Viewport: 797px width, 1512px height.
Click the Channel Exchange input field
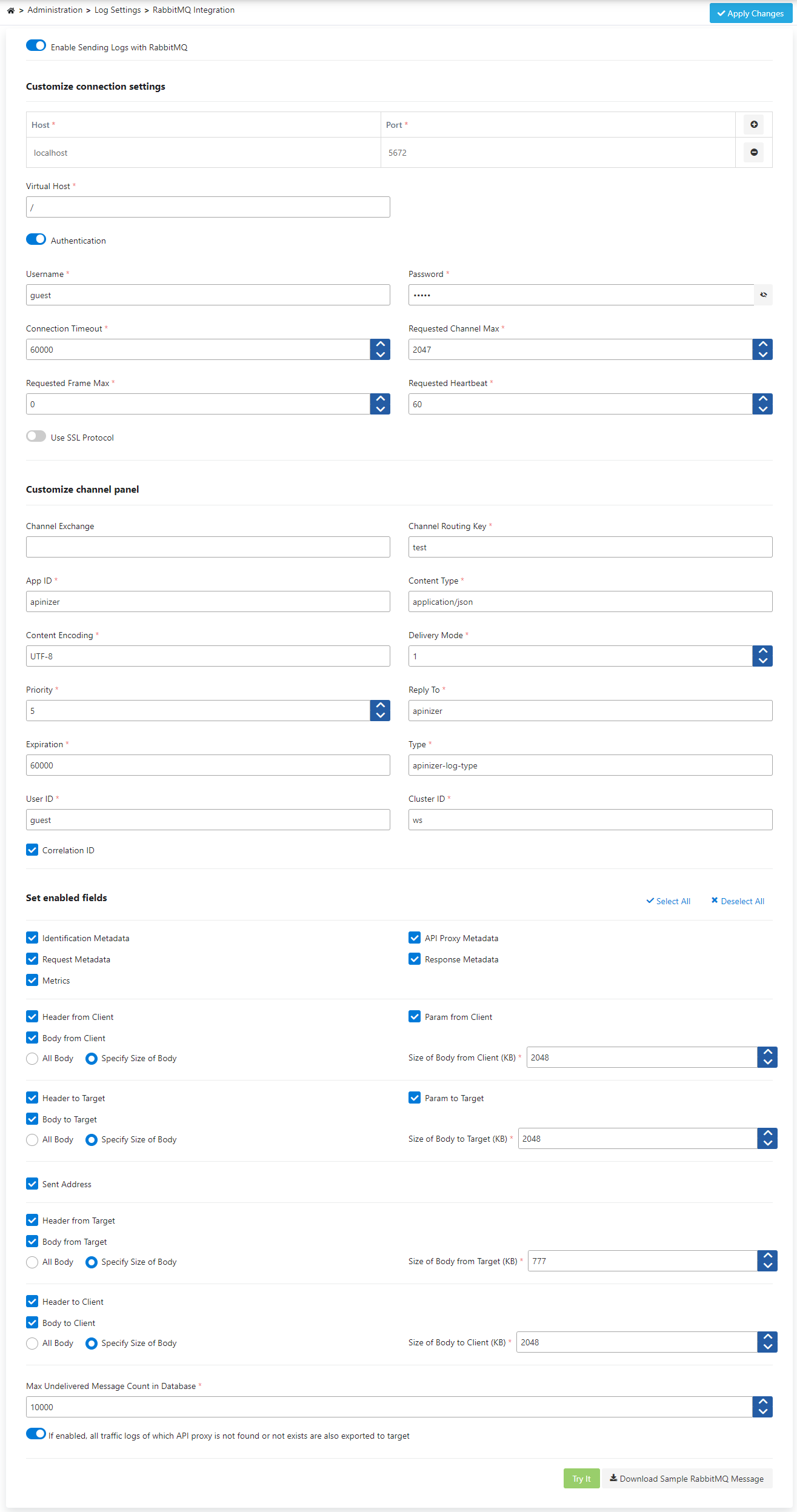point(208,547)
